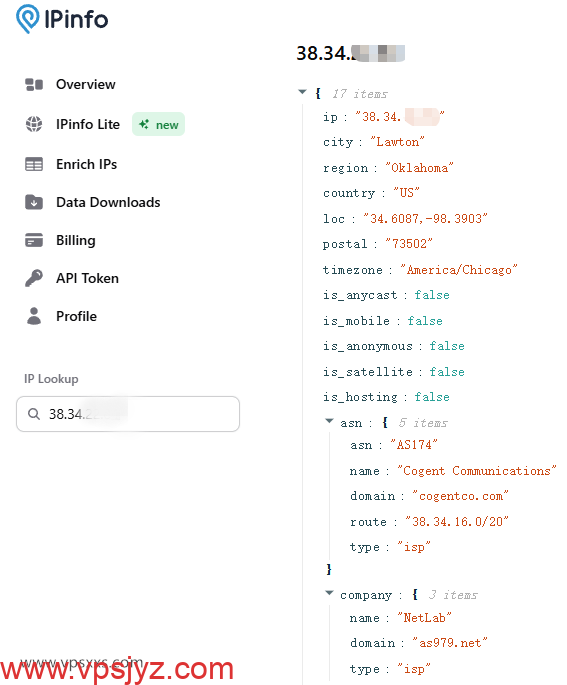Select the timezone value "America/Chicago"
Image resolution: width=567 pixels, height=685 pixels.
tap(459, 270)
